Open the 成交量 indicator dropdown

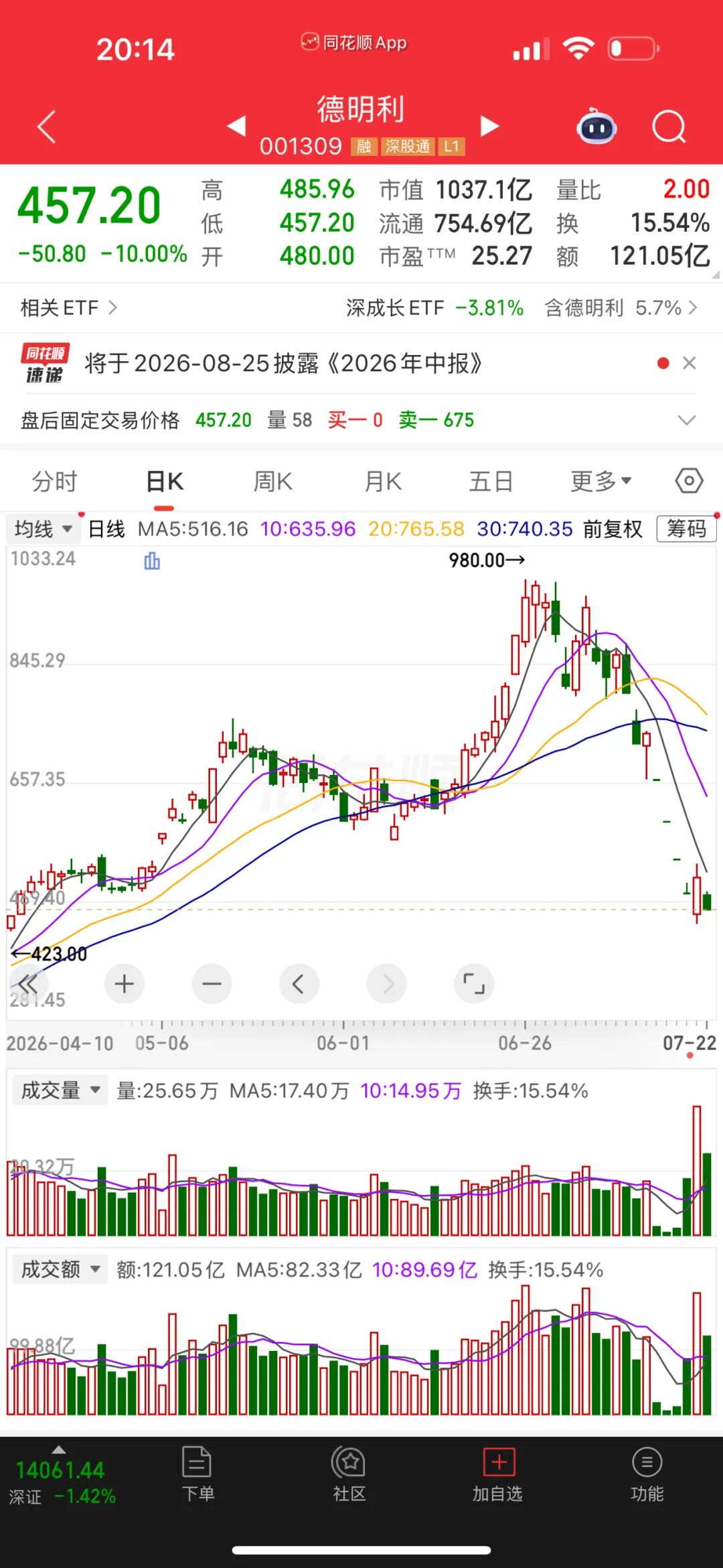point(60,1090)
